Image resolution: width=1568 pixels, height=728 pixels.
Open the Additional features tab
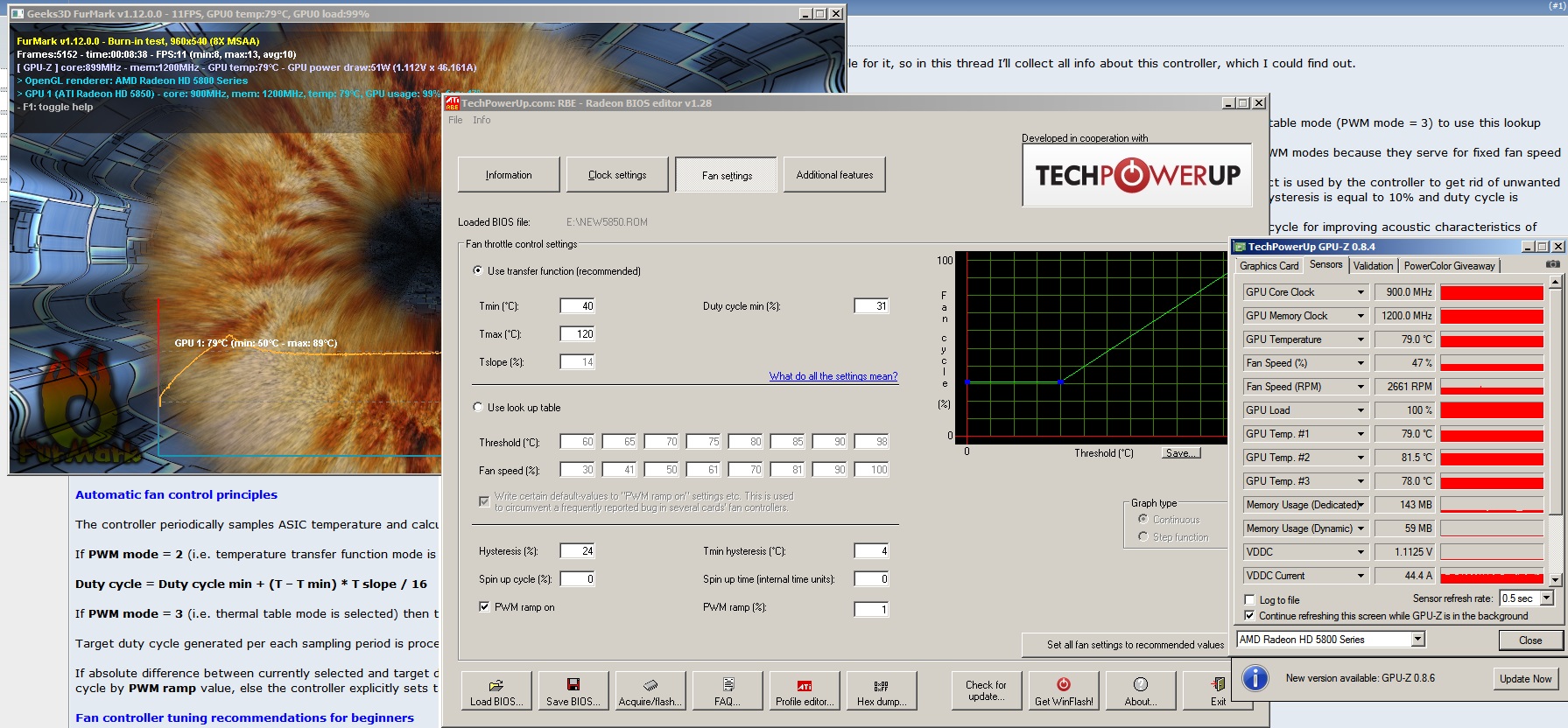click(834, 175)
